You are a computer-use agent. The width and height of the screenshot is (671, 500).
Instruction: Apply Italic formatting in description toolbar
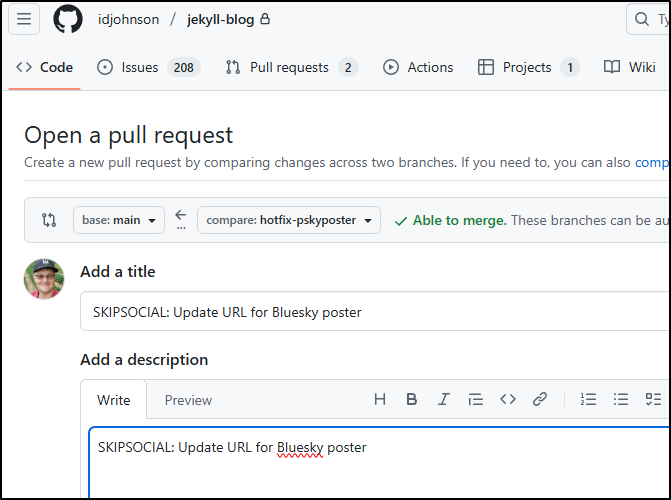tap(443, 399)
